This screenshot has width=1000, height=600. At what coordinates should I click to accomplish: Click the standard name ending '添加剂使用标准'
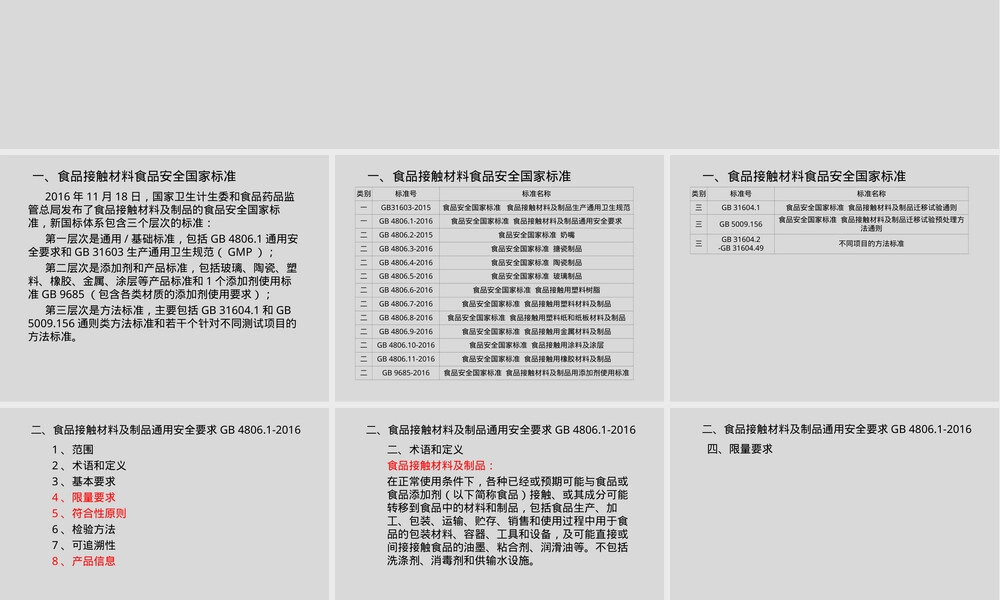point(536,373)
